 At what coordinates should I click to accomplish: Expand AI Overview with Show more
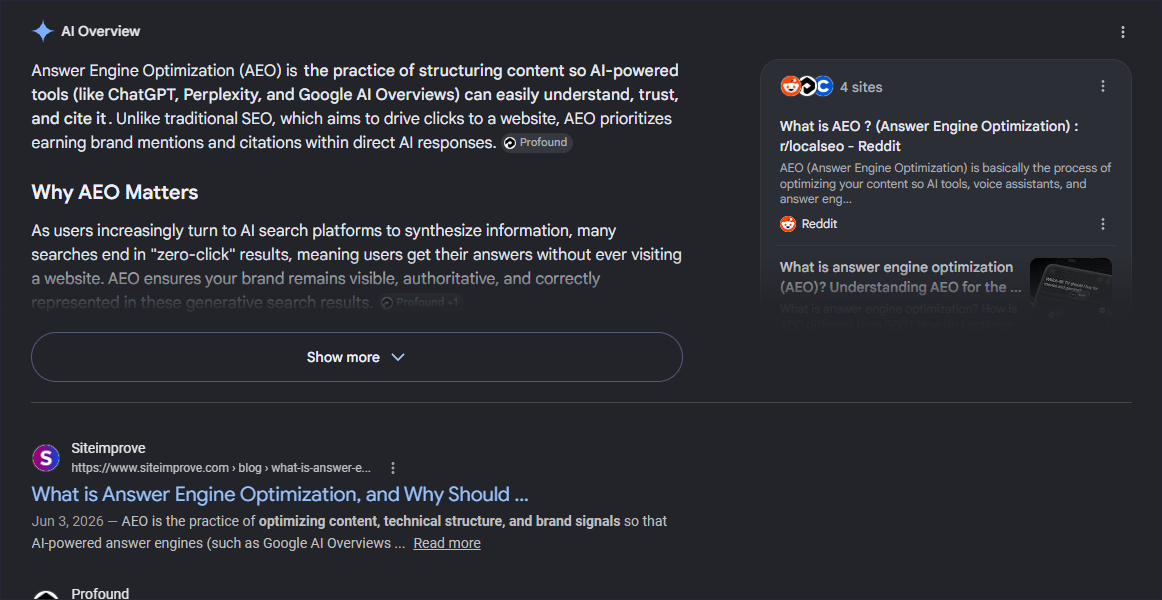(356, 357)
